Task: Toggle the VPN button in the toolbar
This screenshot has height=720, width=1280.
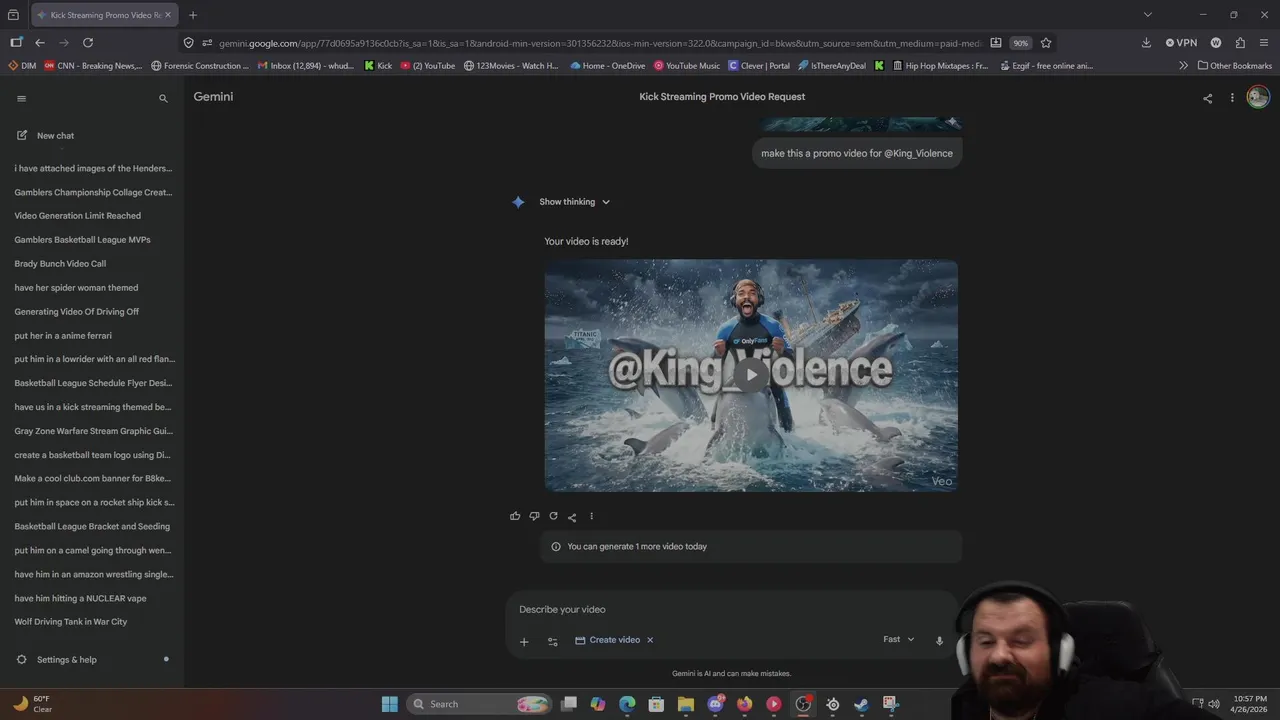Action: tap(1181, 43)
